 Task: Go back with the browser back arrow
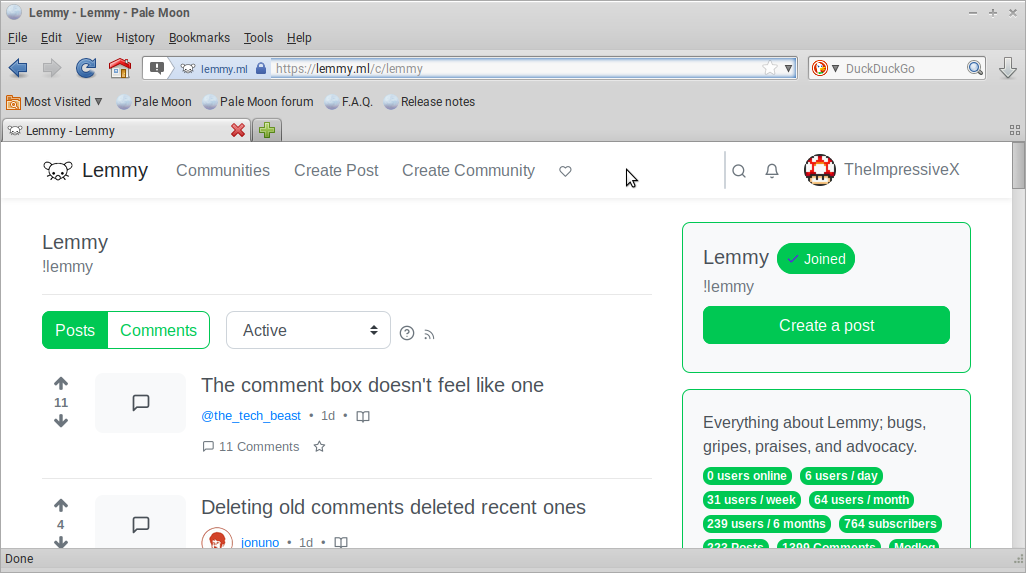18,68
